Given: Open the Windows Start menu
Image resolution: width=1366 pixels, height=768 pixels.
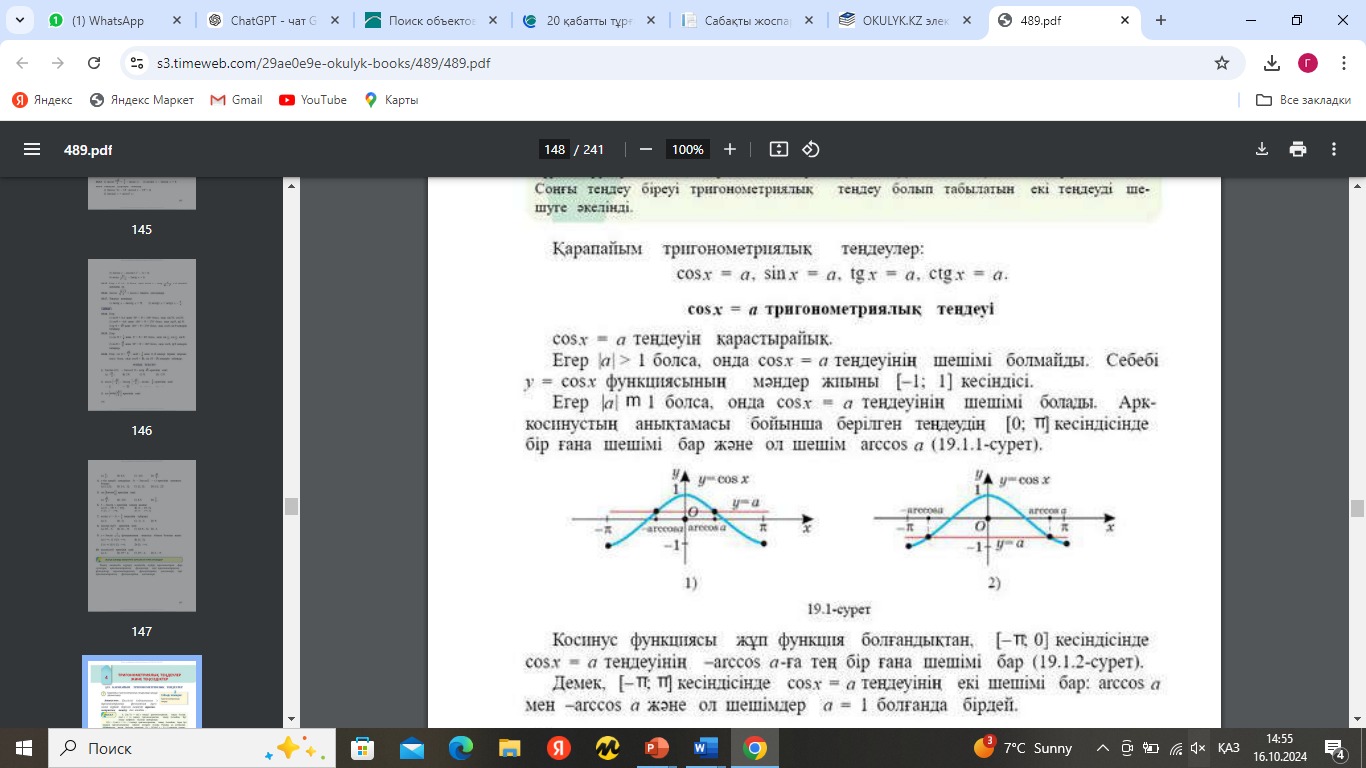Looking at the screenshot, I should 24,748.
